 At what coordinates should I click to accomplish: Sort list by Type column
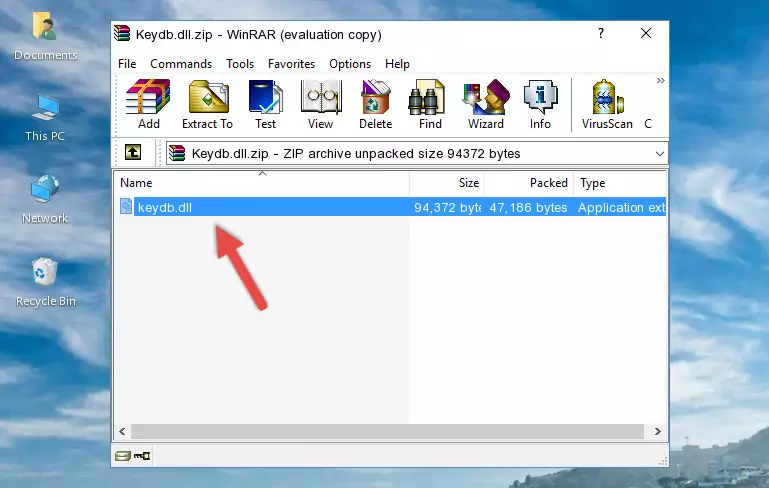(620, 183)
